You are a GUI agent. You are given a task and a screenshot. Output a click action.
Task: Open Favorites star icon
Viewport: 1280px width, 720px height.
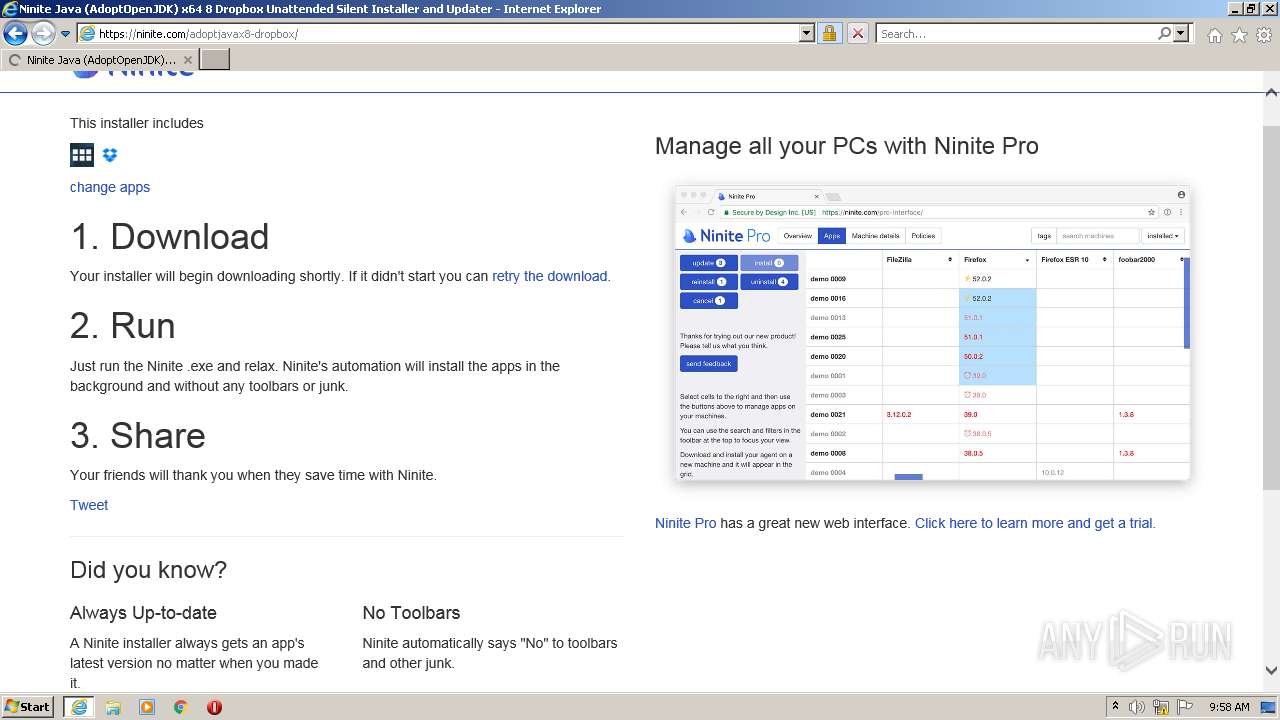pyautogui.click(x=1239, y=35)
